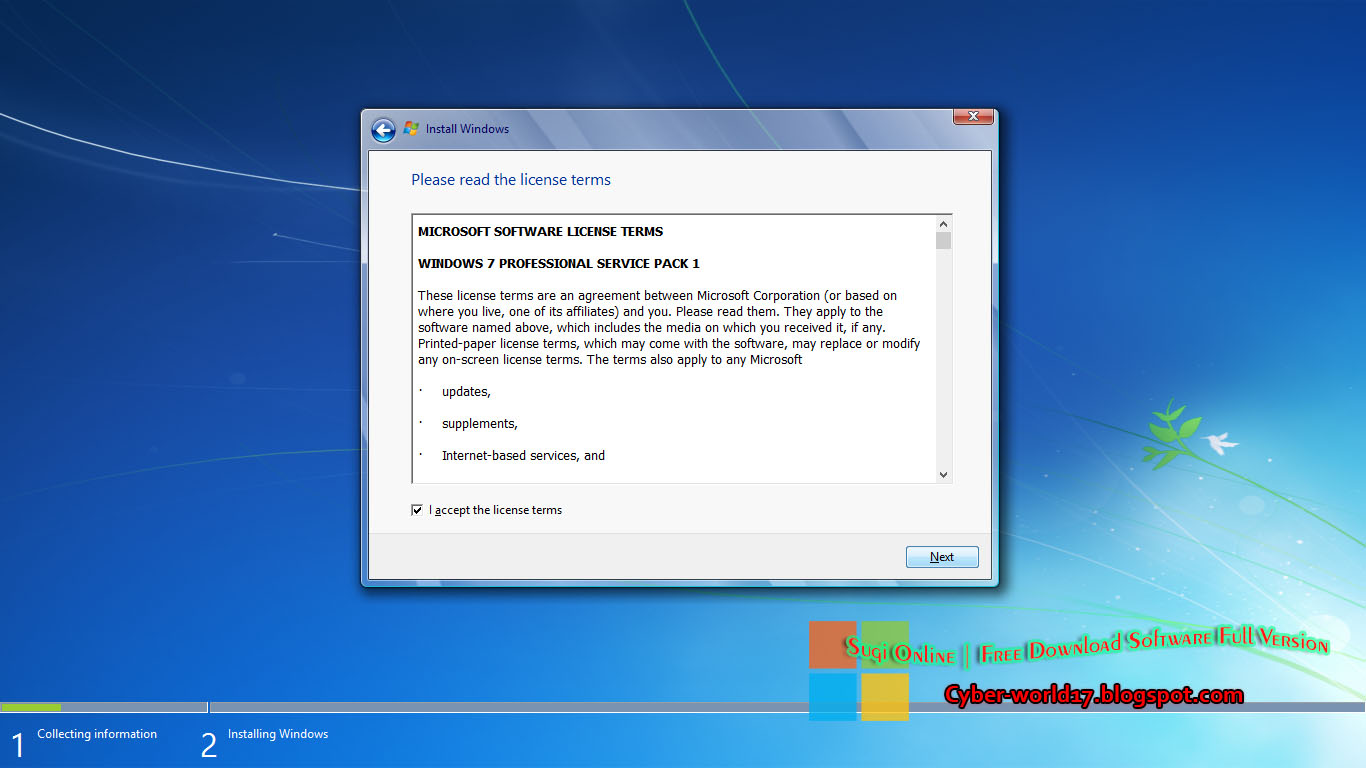Click the Cyber-world17.blogspot.com link text
Image resolution: width=1366 pixels, height=768 pixels.
(x=1095, y=694)
